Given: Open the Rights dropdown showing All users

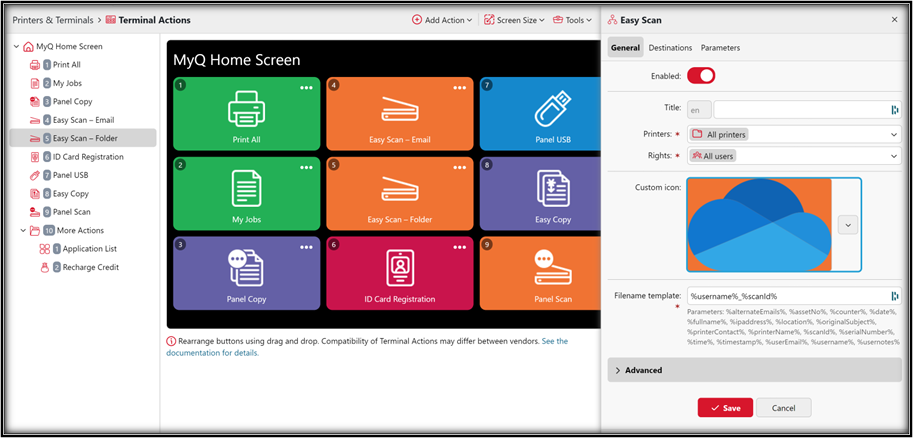Looking at the screenshot, I should click(794, 156).
